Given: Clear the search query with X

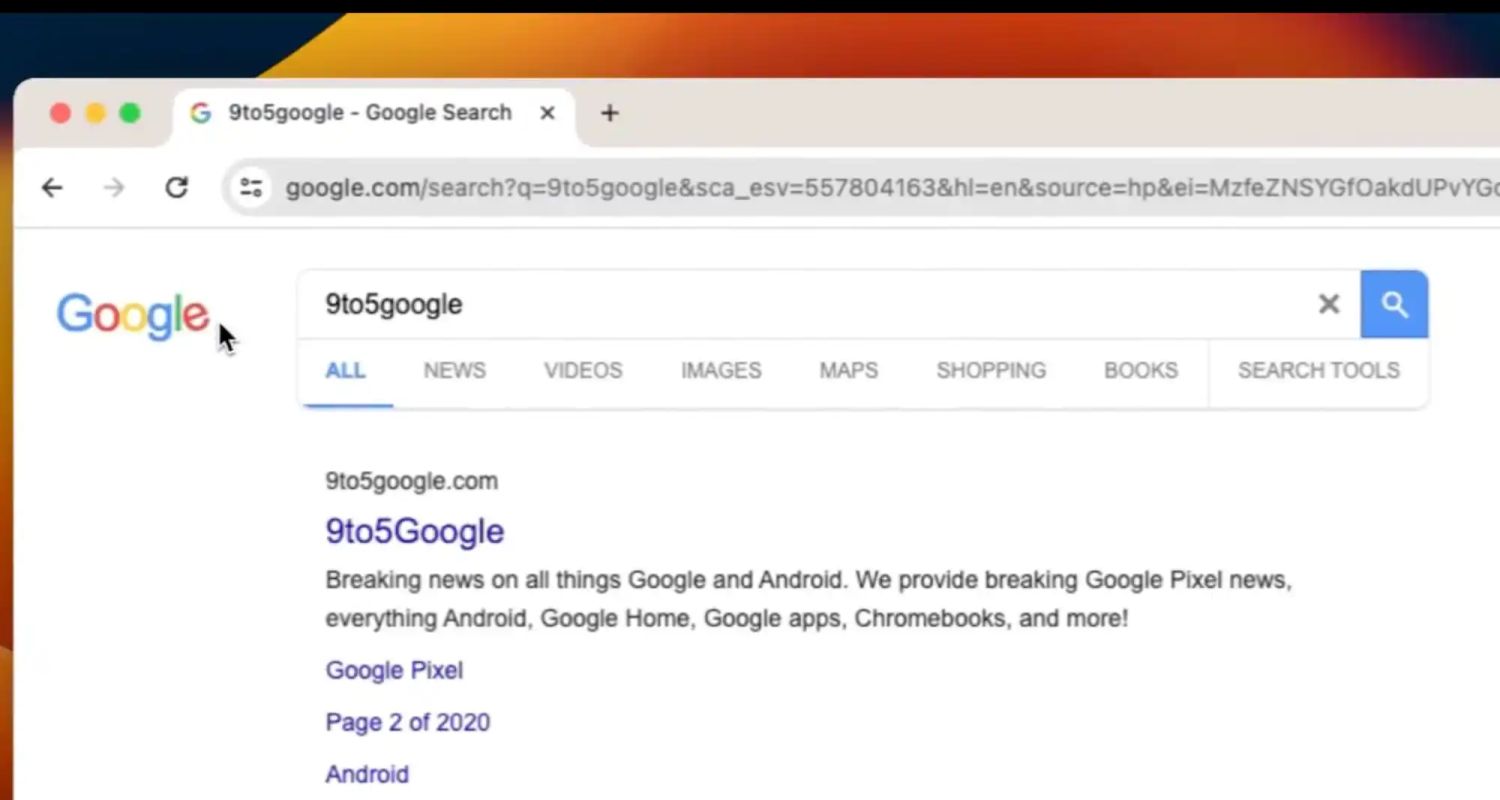Looking at the screenshot, I should (x=1328, y=304).
